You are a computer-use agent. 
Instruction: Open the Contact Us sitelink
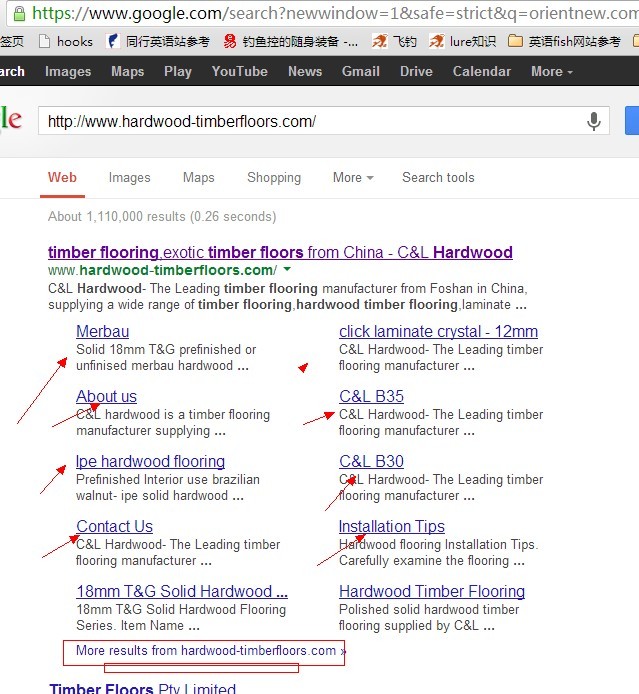[x=114, y=526]
